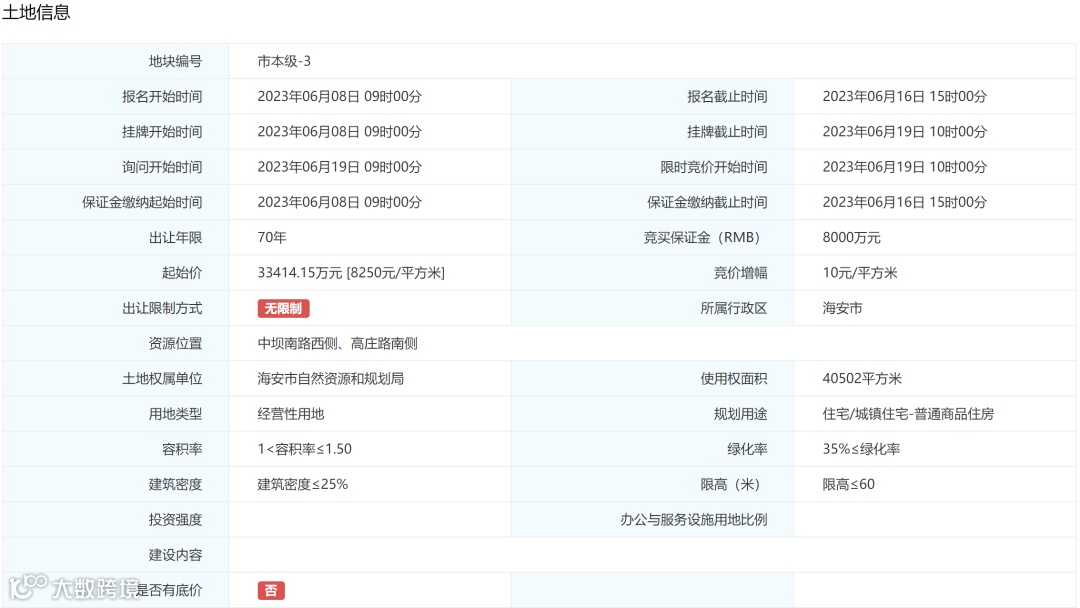This screenshot has height=608, width=1080.
Task: Select the plot number value 市本级-3
Action: (x=284, y=61)
